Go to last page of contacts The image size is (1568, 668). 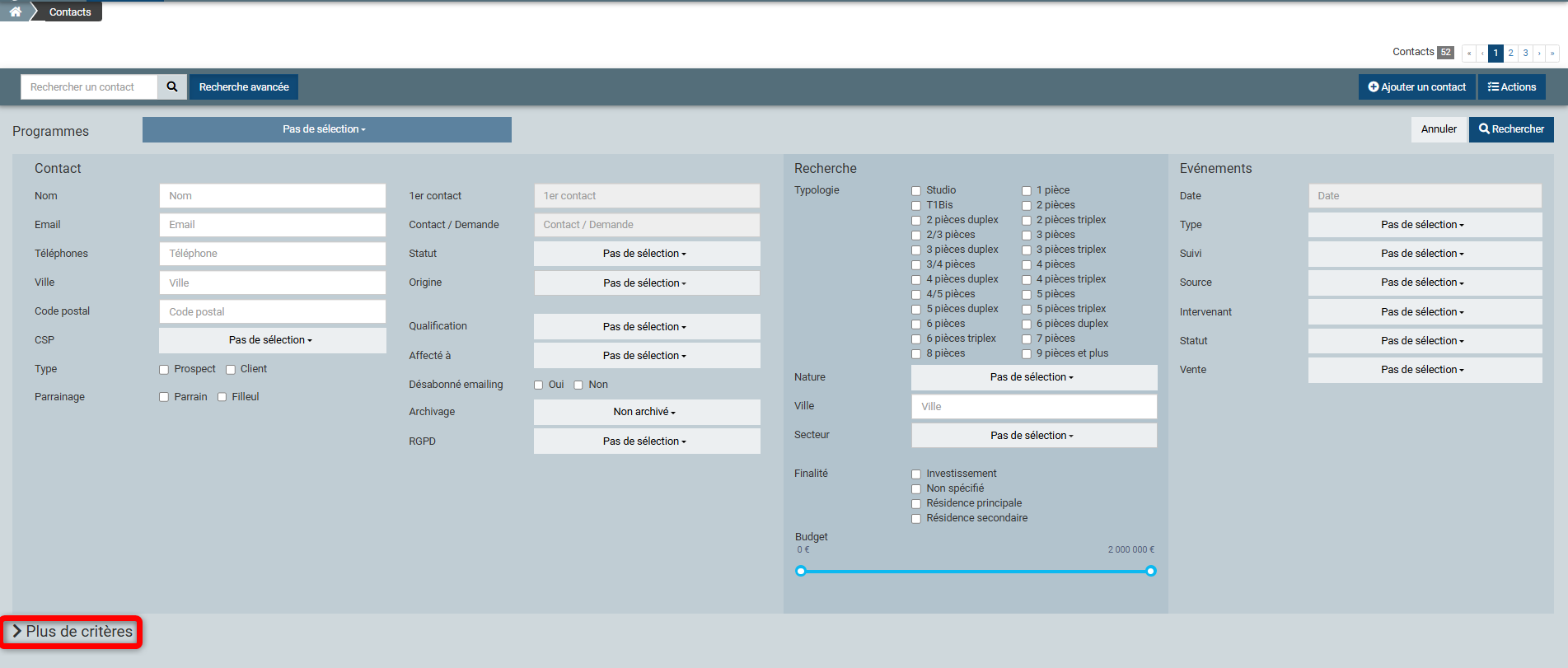[1552, 53]
